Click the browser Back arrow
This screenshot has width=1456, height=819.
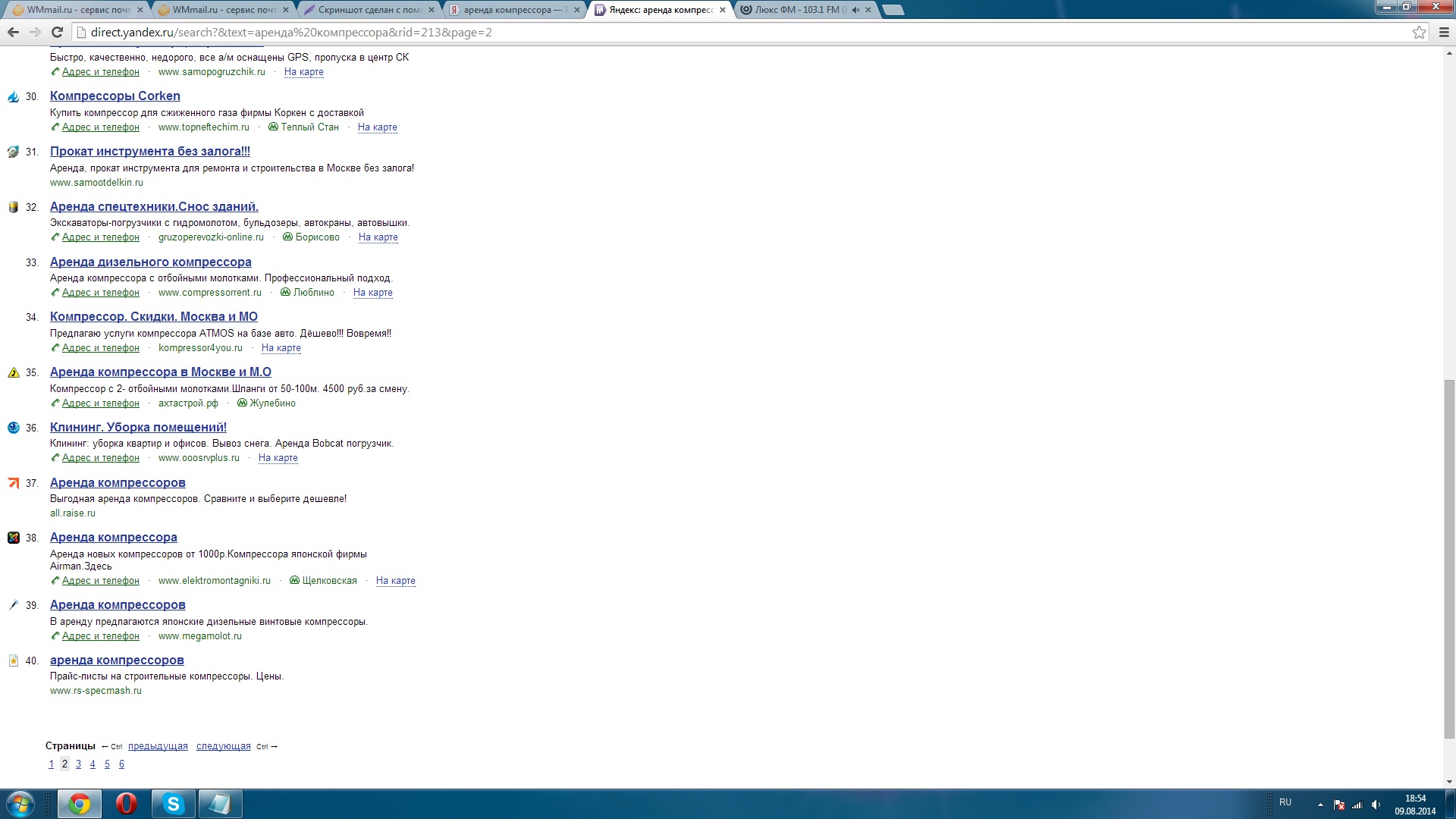(x=13, y=32)
